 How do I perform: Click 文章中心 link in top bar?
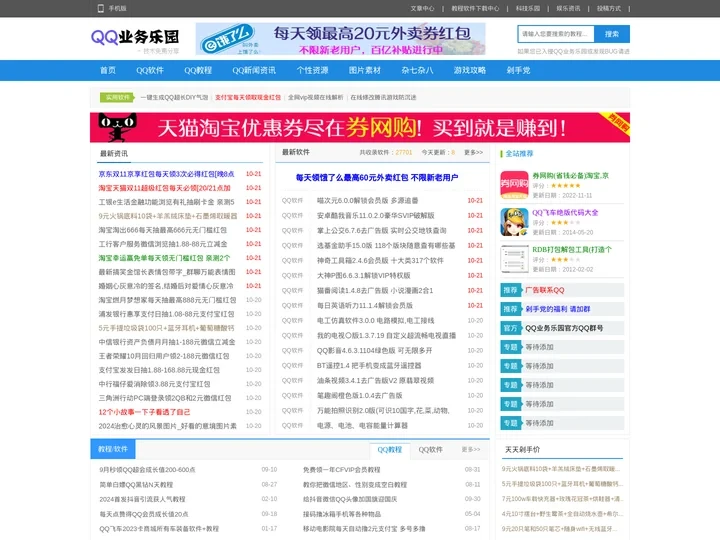pos(422,8)
